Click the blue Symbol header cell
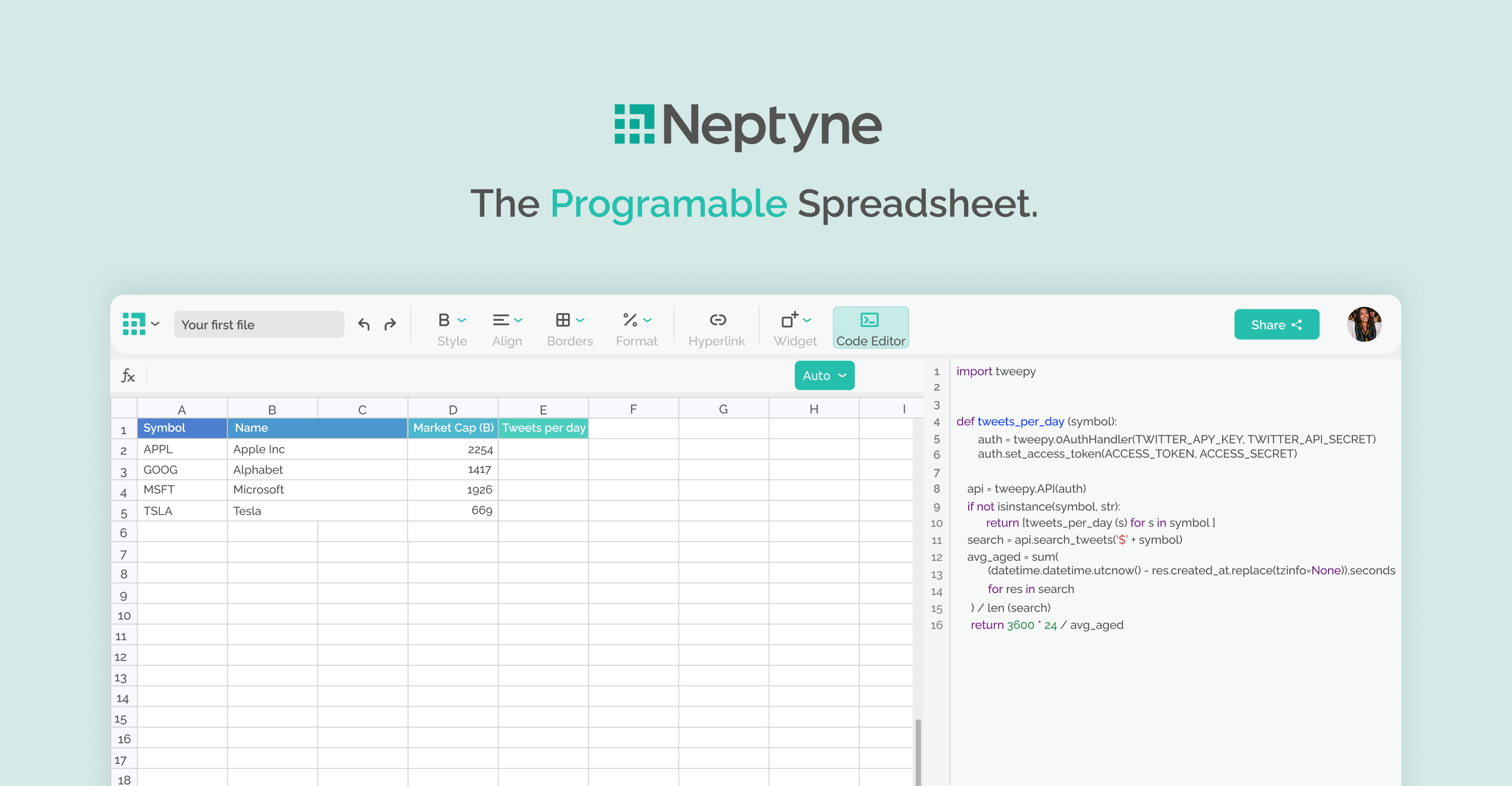Screen dimensions: 1512x786 coord(182,428)
